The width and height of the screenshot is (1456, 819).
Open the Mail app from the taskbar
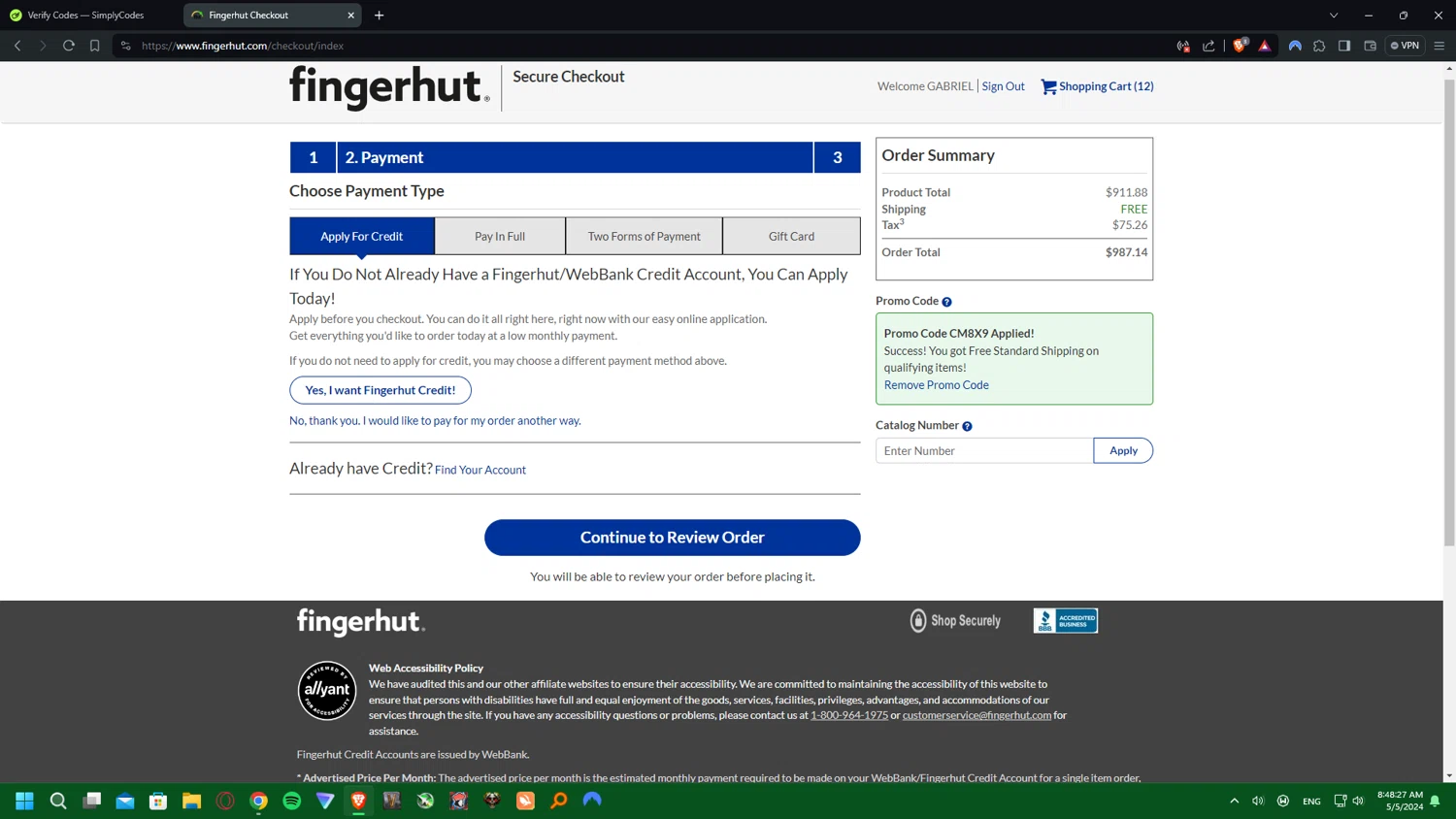pos(125,801)
